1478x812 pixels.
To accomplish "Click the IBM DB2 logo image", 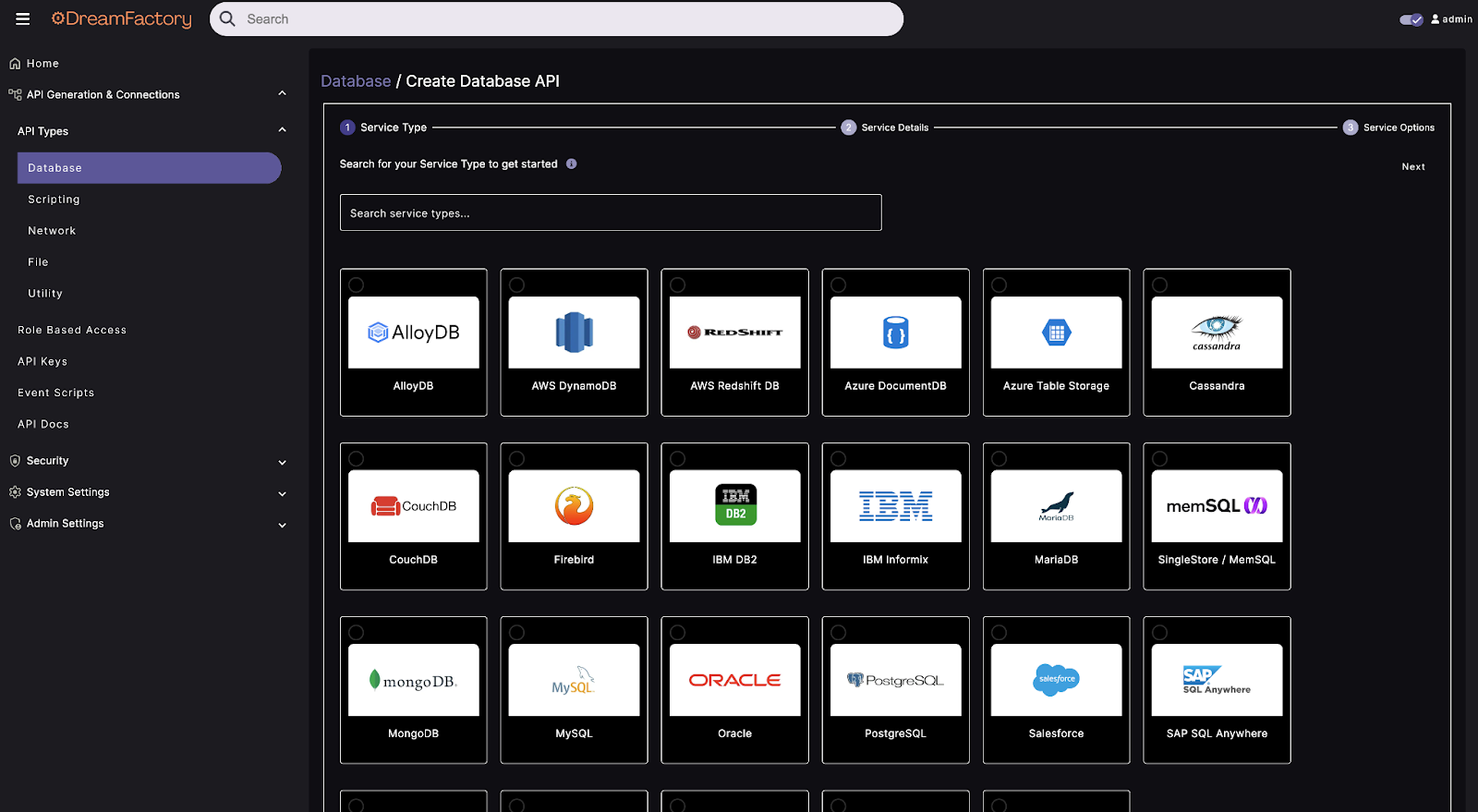I will coord(735,506).
